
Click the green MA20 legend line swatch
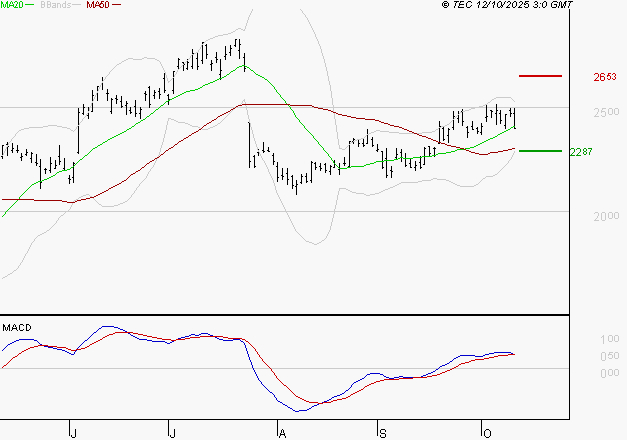(x=36, y=6)
